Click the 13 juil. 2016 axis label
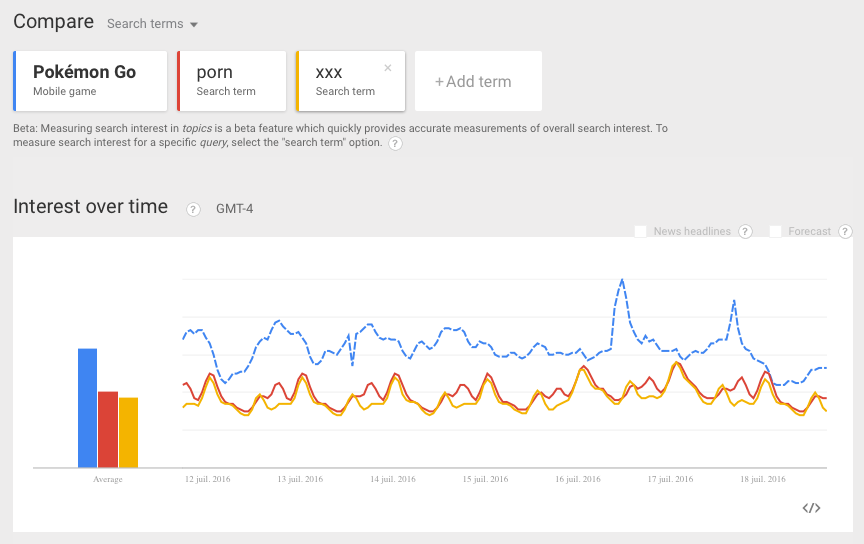The image size is (864, 544). (300, 479)
